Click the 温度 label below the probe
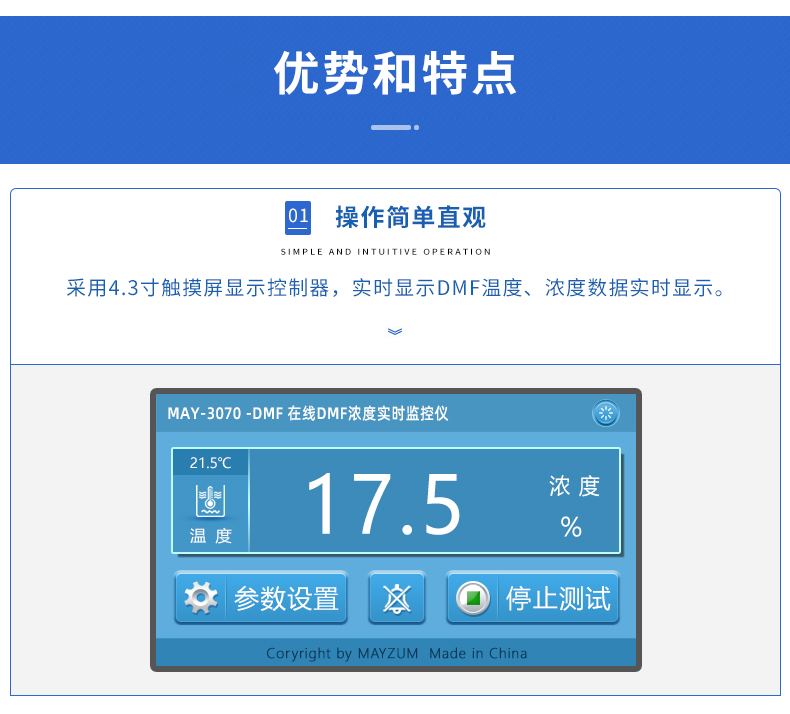The width and height of the screenshot is (790, 714). click(x=210, y=536)
